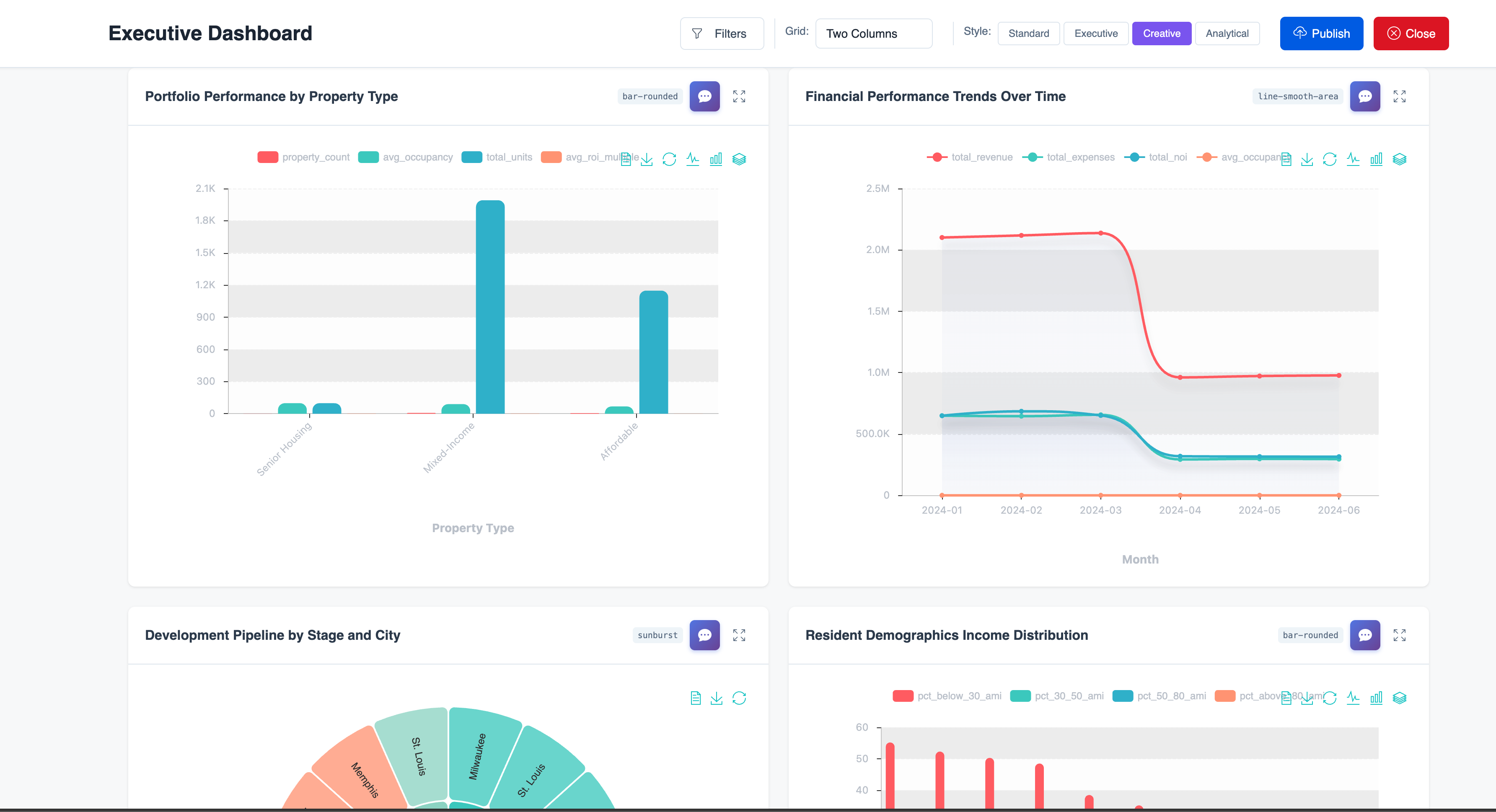
Task: Refresh the Financial Performance Trends chart data
Action: [x=1330, y=158]
